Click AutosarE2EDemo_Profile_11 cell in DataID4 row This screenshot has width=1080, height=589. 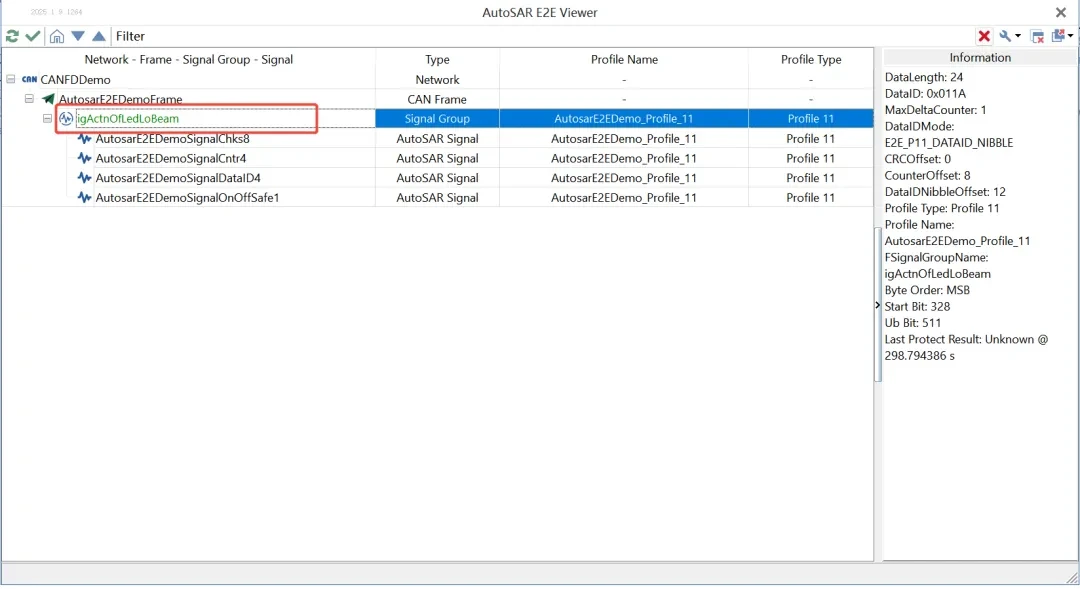click(x=624, y=178)
